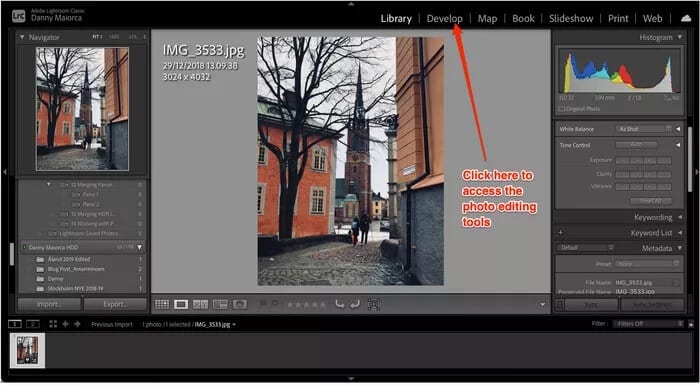Image resolution: width=700 pixels, height=385 pixels.
Task: Click the Åland 2019 Edited folder icon
Action: click(x=40, y=259)
